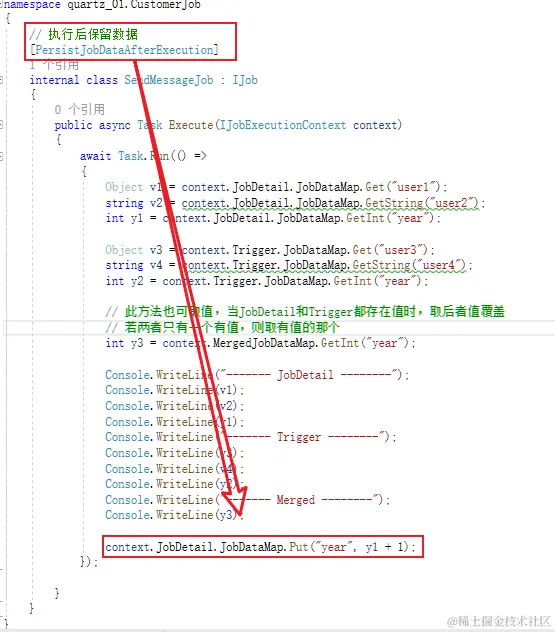This screenshot has width=555, height=632.
Task: Click the Console.WriteLine(v1) statement
Action: [175, 390]
